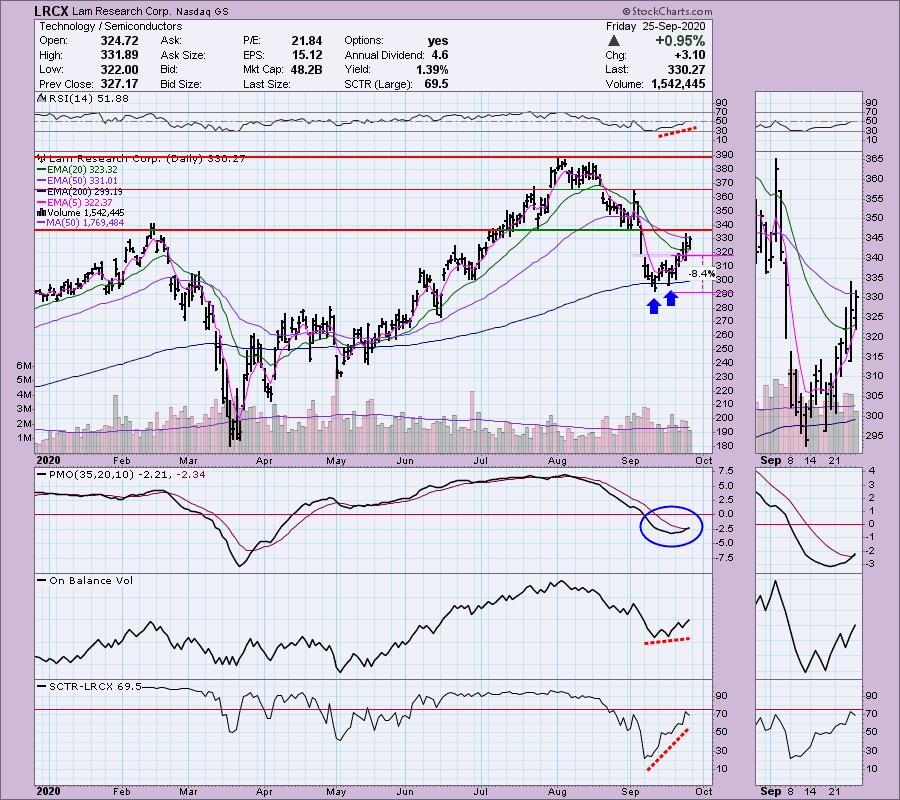The height and width of the screenshot is (800, 900).
Task: Click the EPS value 15.12
Action: (307, 55)
